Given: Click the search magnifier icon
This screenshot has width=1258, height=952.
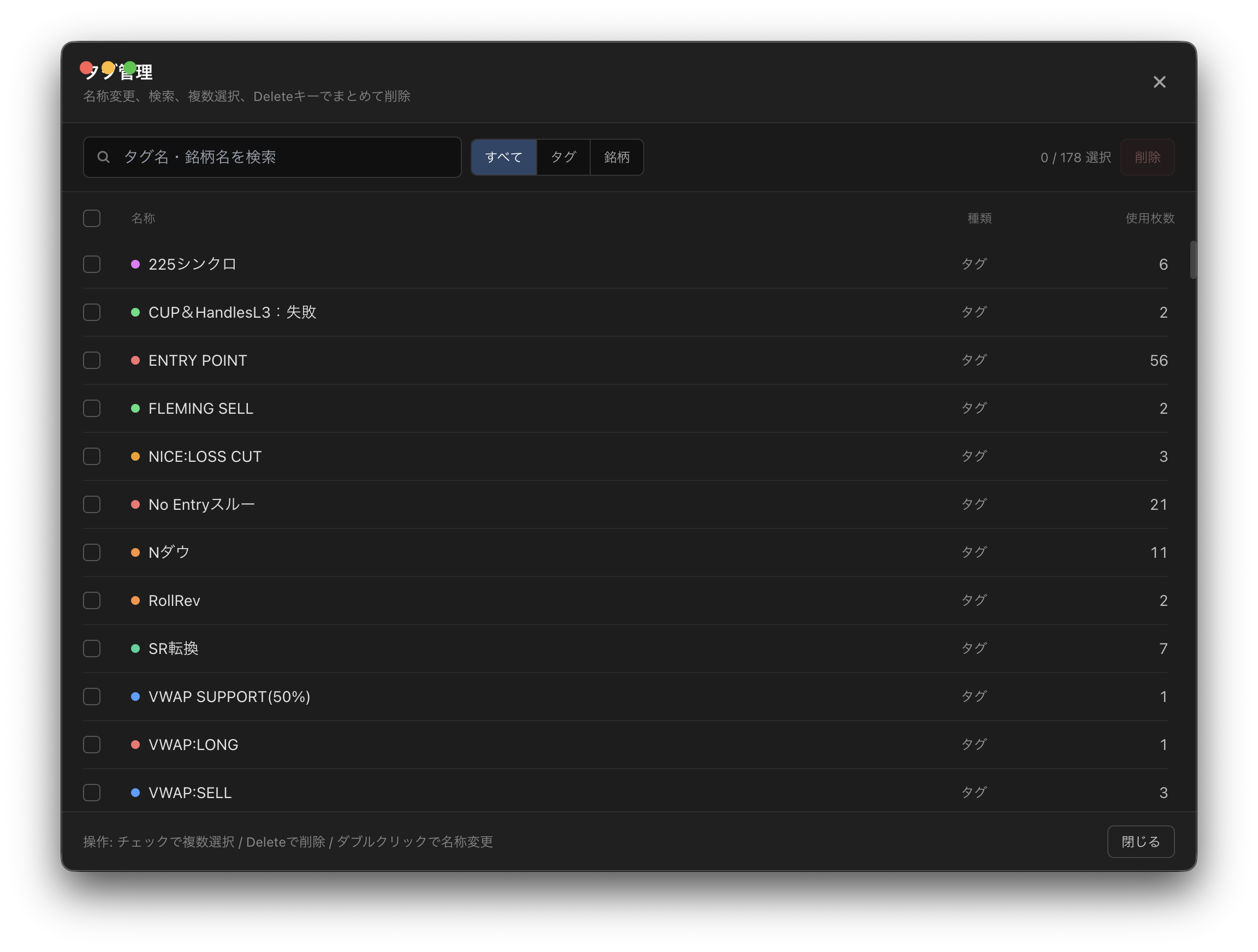Looking at the screenshot, I should pyautogui.click(x=103, y=157).
